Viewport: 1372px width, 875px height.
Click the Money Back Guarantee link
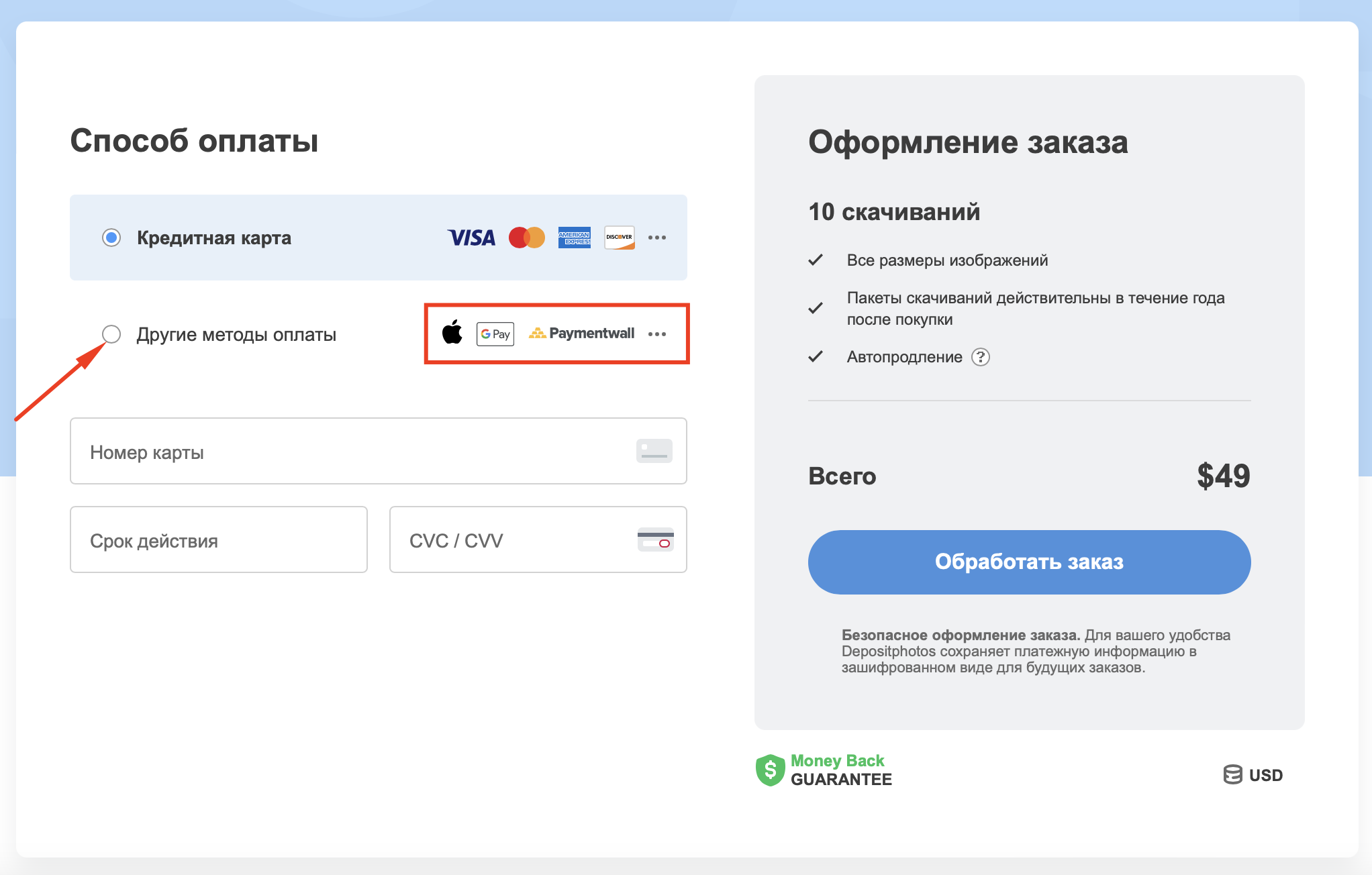(x=841, y=769)
